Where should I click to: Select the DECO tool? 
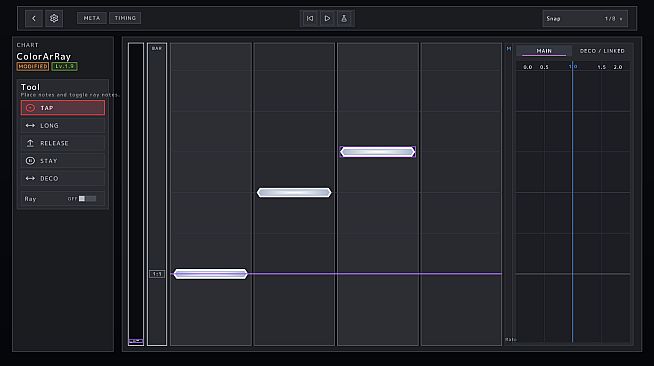pos(63,178)
